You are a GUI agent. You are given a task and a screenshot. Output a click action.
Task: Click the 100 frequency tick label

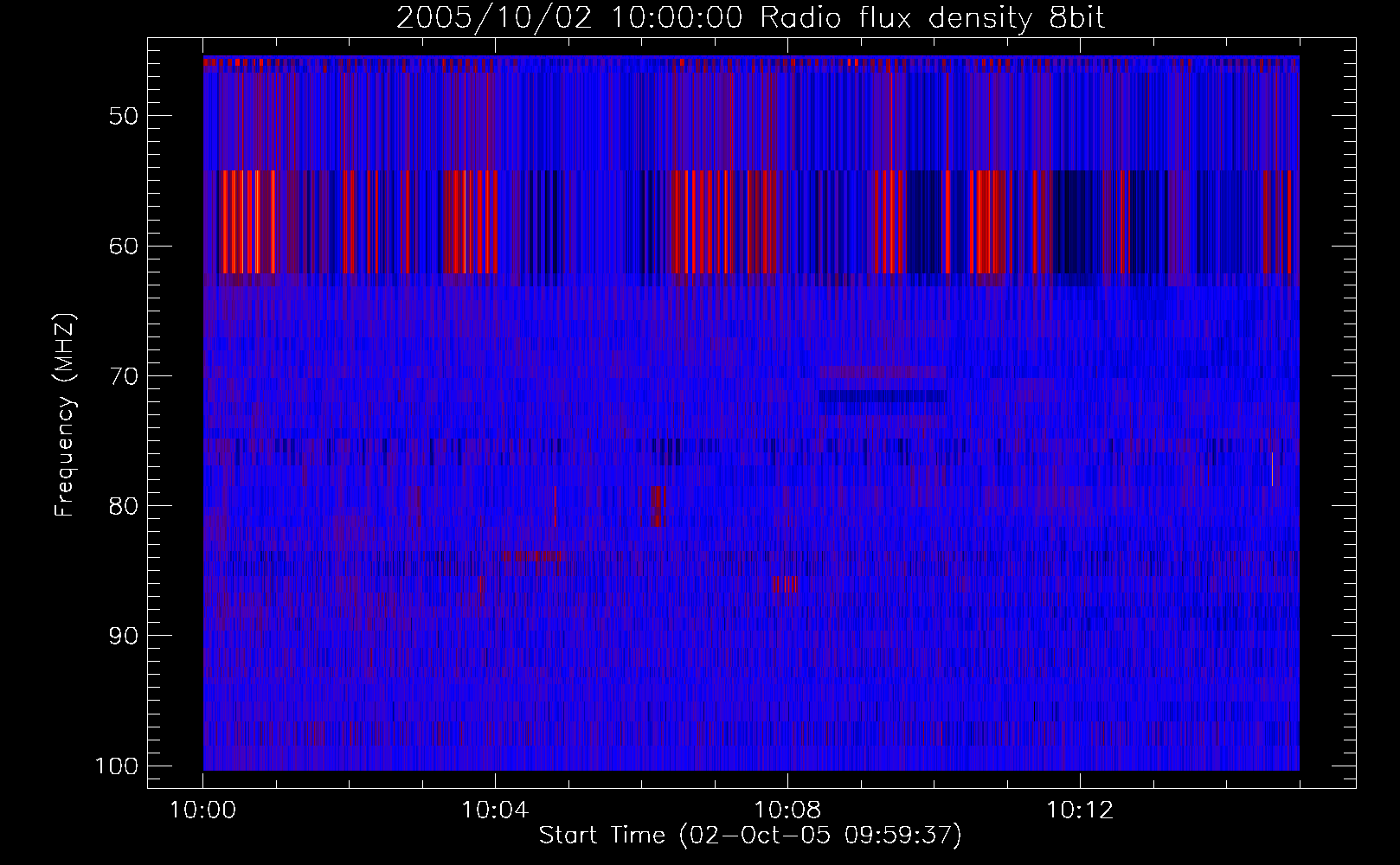pos(116,766)
